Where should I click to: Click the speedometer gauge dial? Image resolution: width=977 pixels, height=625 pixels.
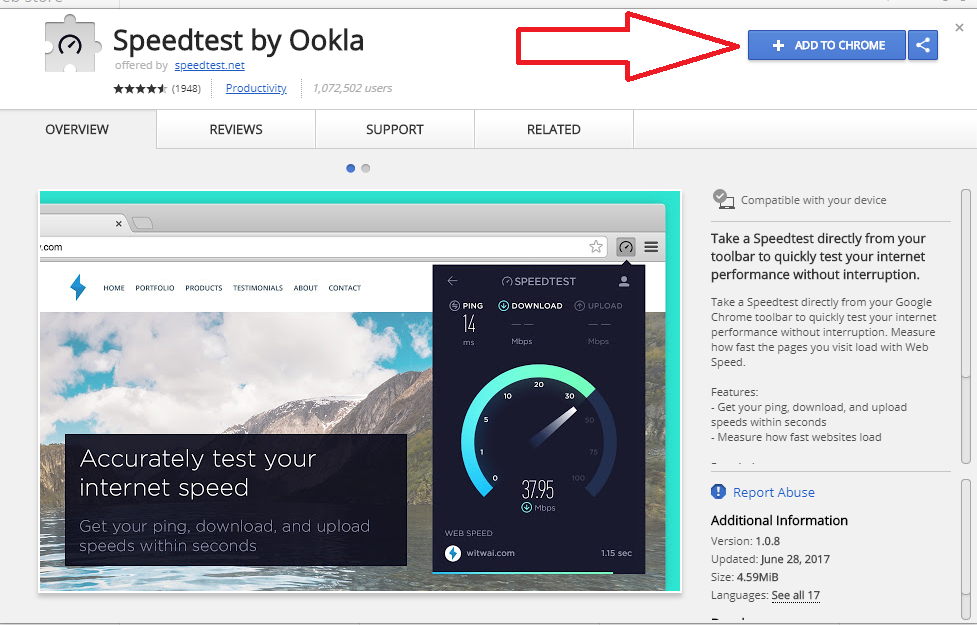[x=539, y=431]
